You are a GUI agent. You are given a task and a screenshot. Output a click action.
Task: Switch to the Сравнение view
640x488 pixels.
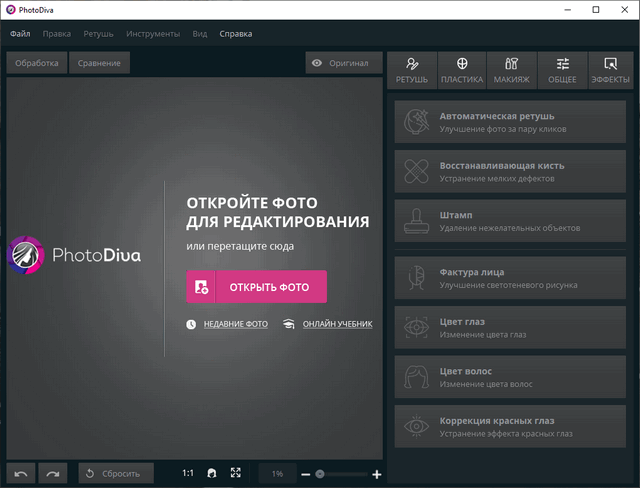99,63
